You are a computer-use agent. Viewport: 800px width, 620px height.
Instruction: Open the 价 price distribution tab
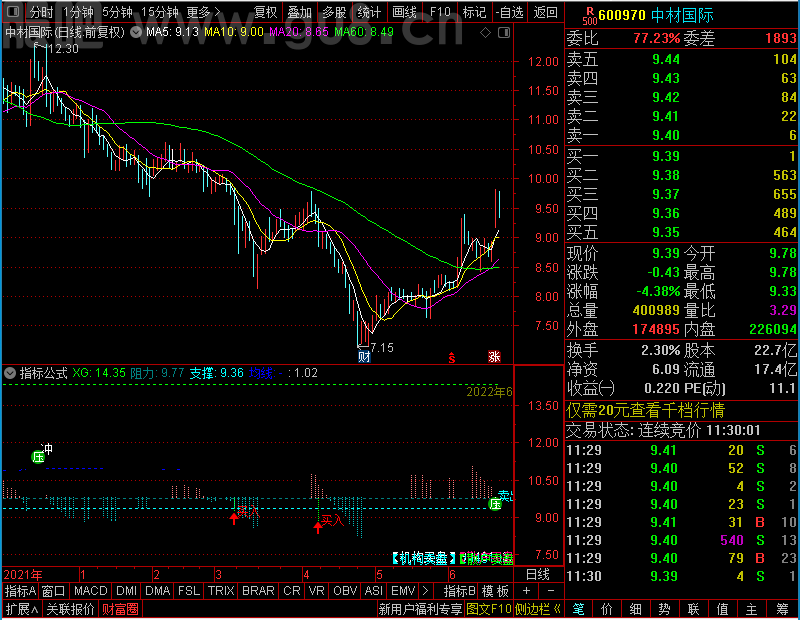607,609
